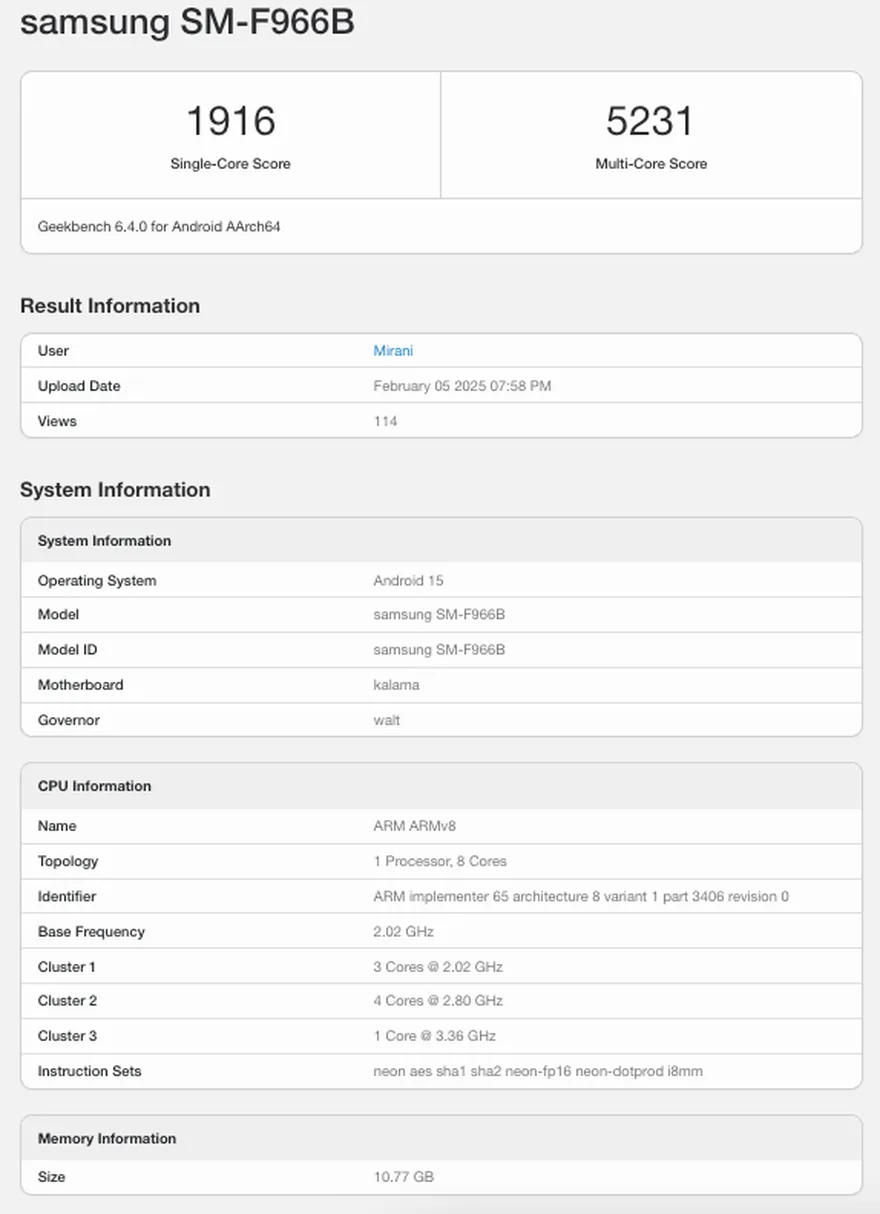Click the Multi-Core Score label
Viewport: 880px width, 1214px height.
tap(651, 164)
